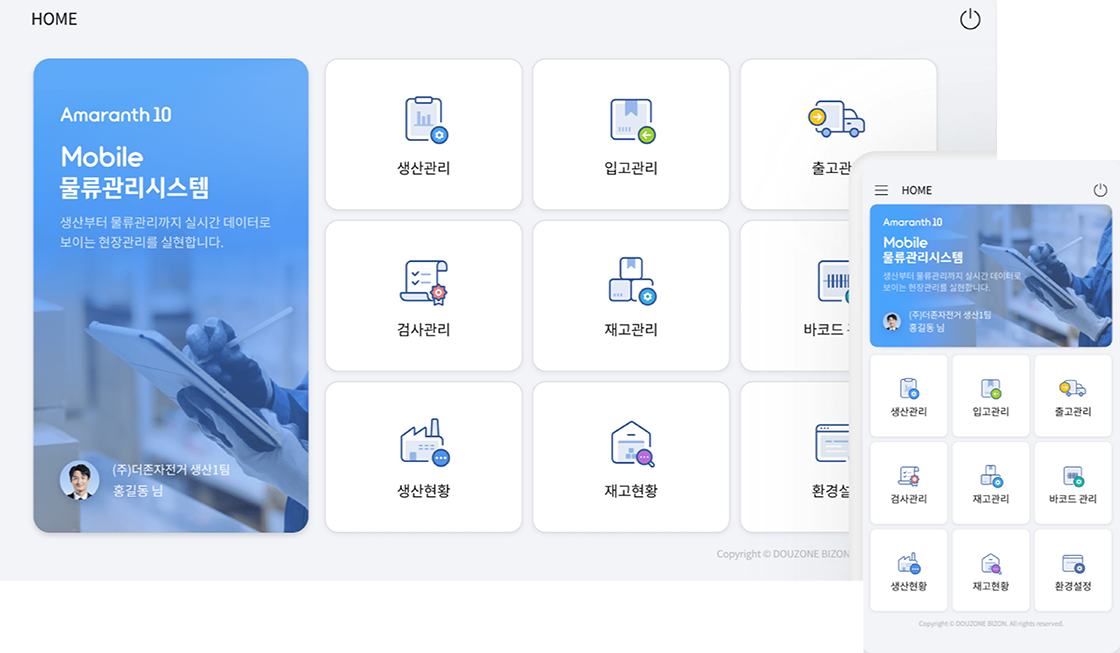Click the Copyright DOUZONE footer in tablet view
Viewport: 1120px width, 653px height.
pyautogui.click(x=783, y=554)
